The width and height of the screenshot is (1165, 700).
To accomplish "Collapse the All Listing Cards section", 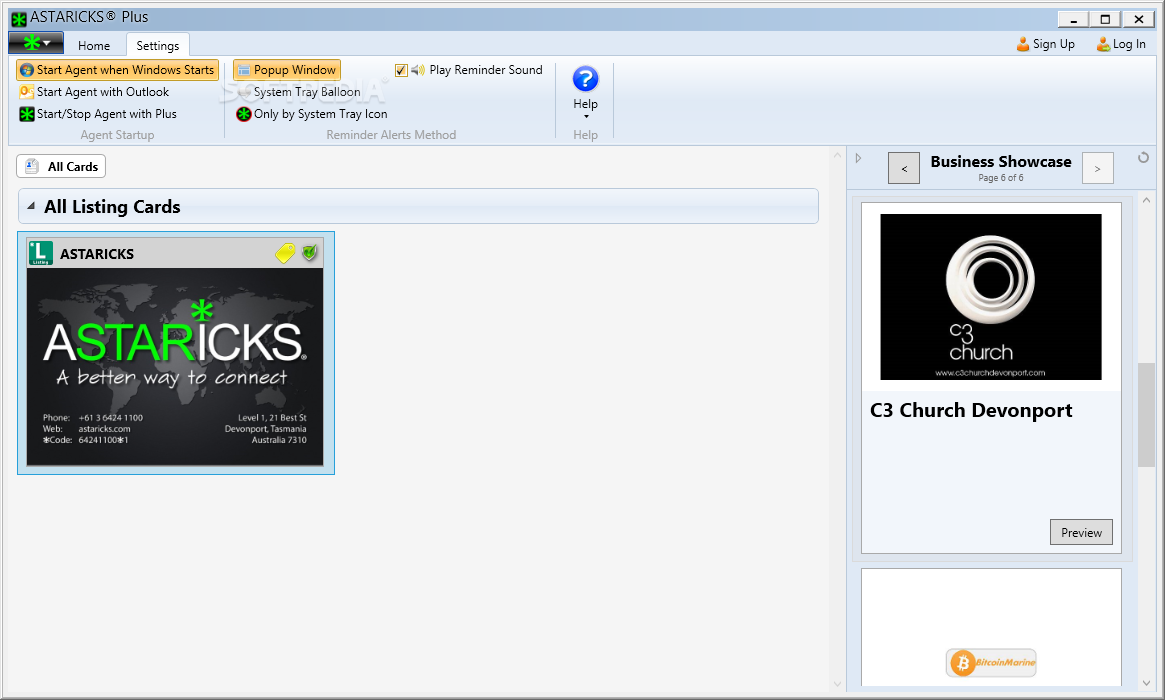I will 30,206.
